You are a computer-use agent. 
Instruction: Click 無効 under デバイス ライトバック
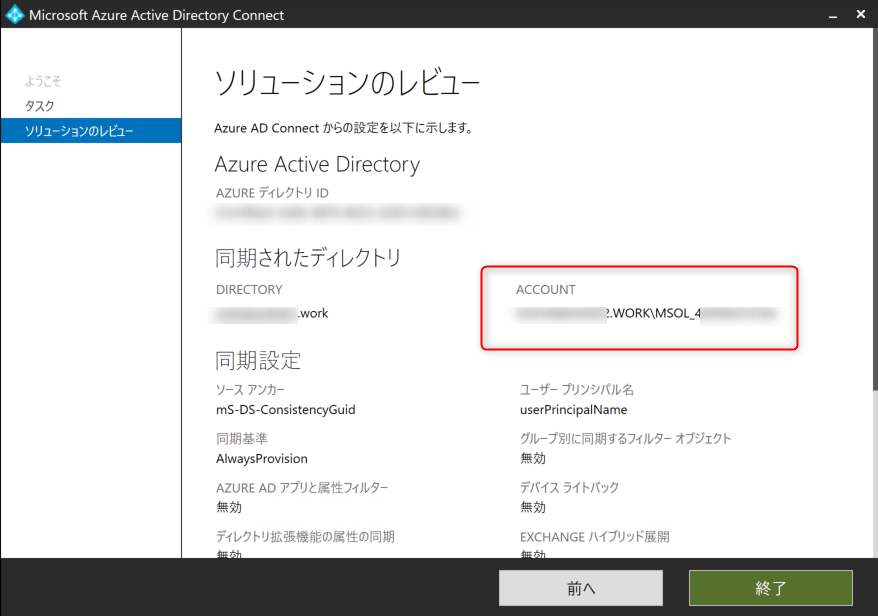[x=533, y=507]
